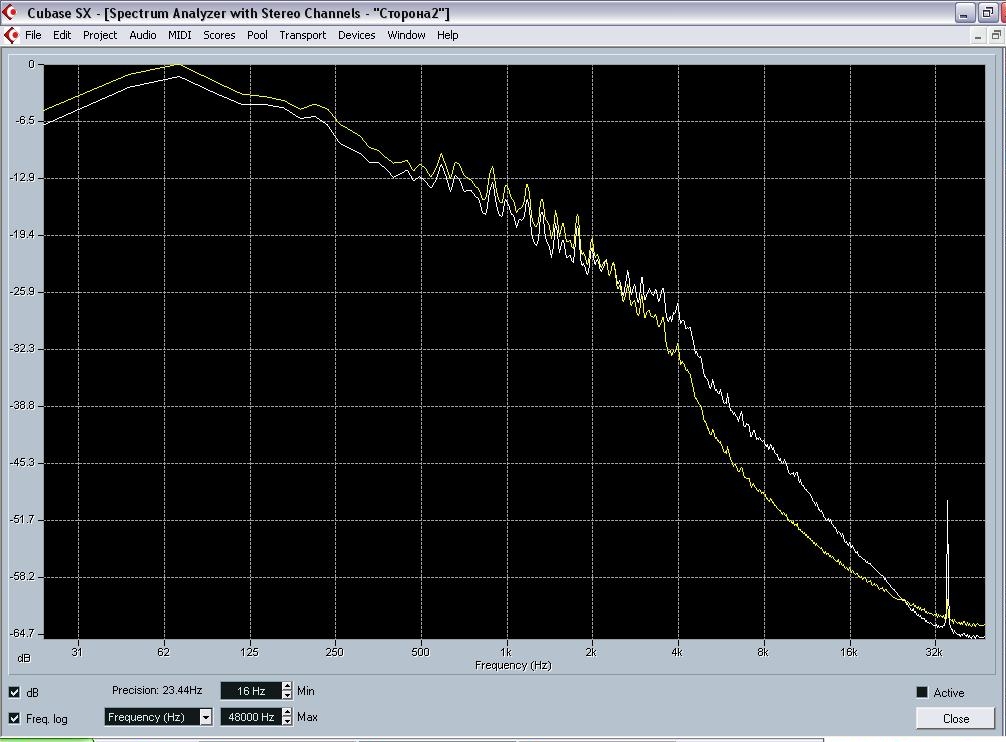
Task: Click the 48000 Hz Max value field
Action: (250, 717)
